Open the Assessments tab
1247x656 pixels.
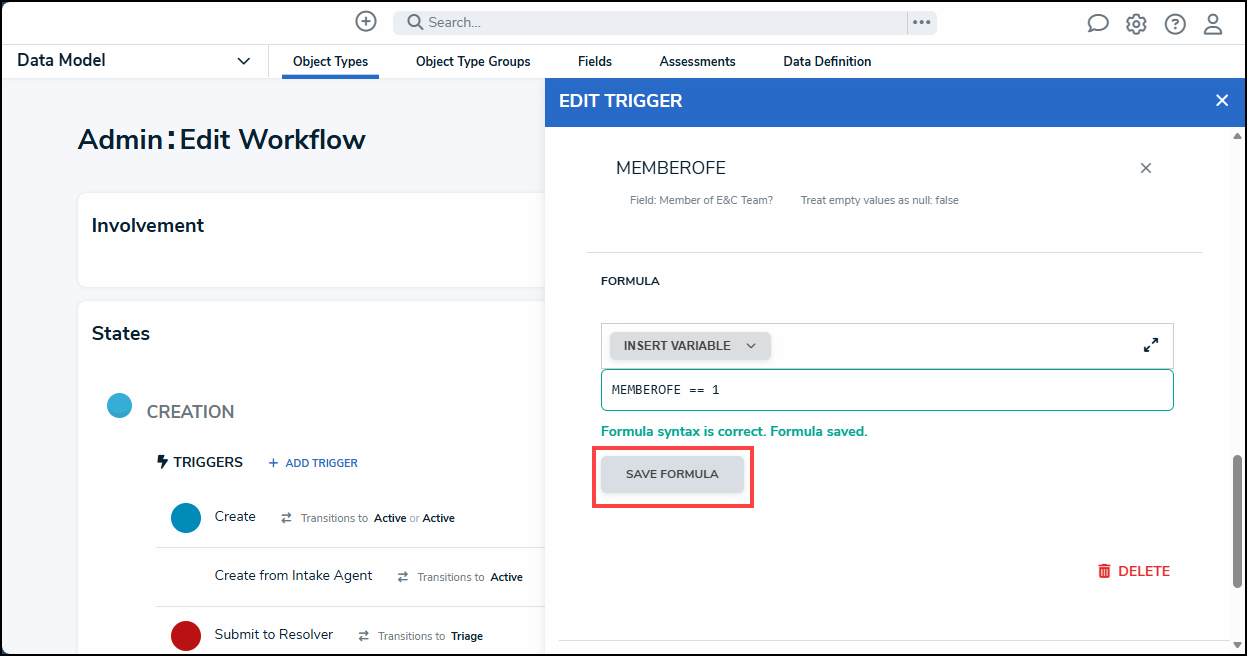[698, 62]
